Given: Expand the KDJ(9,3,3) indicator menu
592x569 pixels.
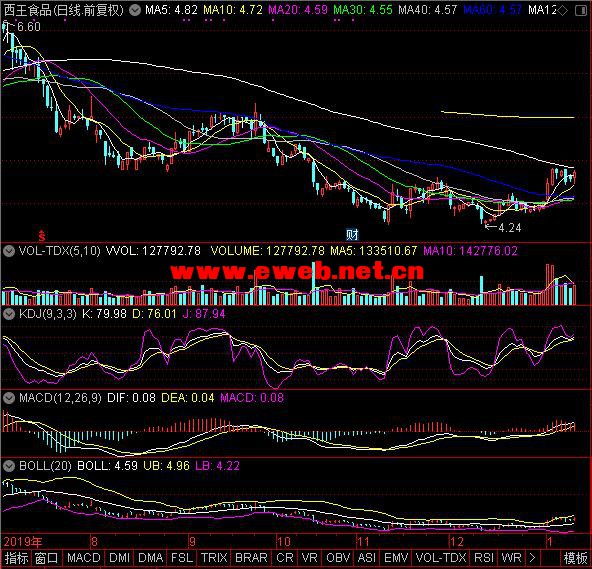Looking at the screenshot, I should (9, 314).
